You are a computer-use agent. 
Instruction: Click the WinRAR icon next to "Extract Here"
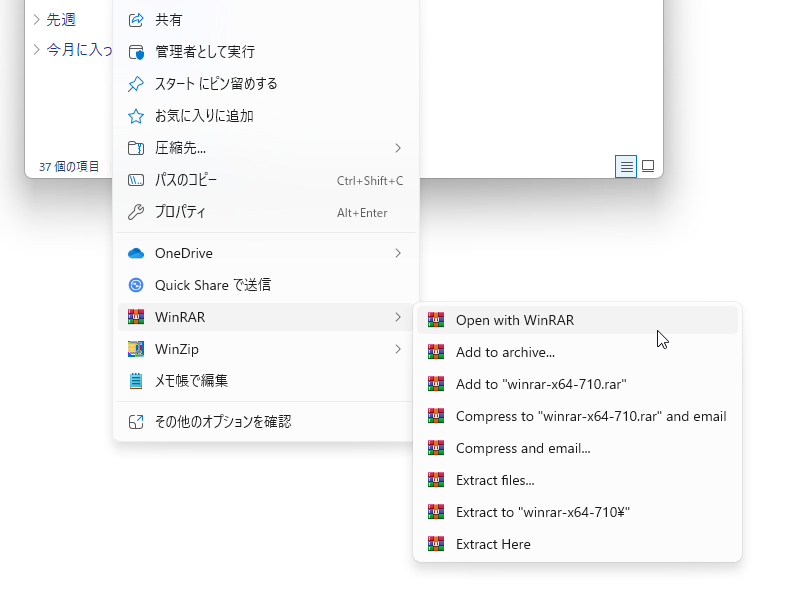[x=436, y=543]
